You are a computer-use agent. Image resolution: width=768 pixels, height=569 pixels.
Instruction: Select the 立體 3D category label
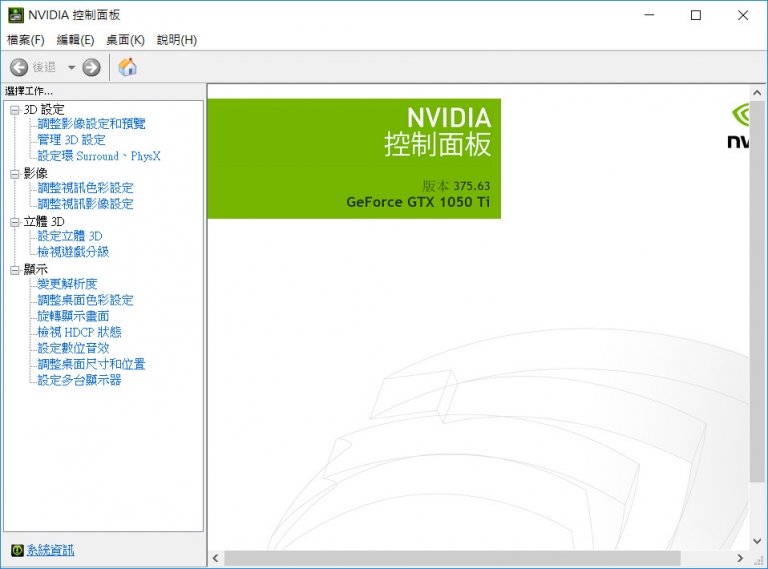[44, 222]
